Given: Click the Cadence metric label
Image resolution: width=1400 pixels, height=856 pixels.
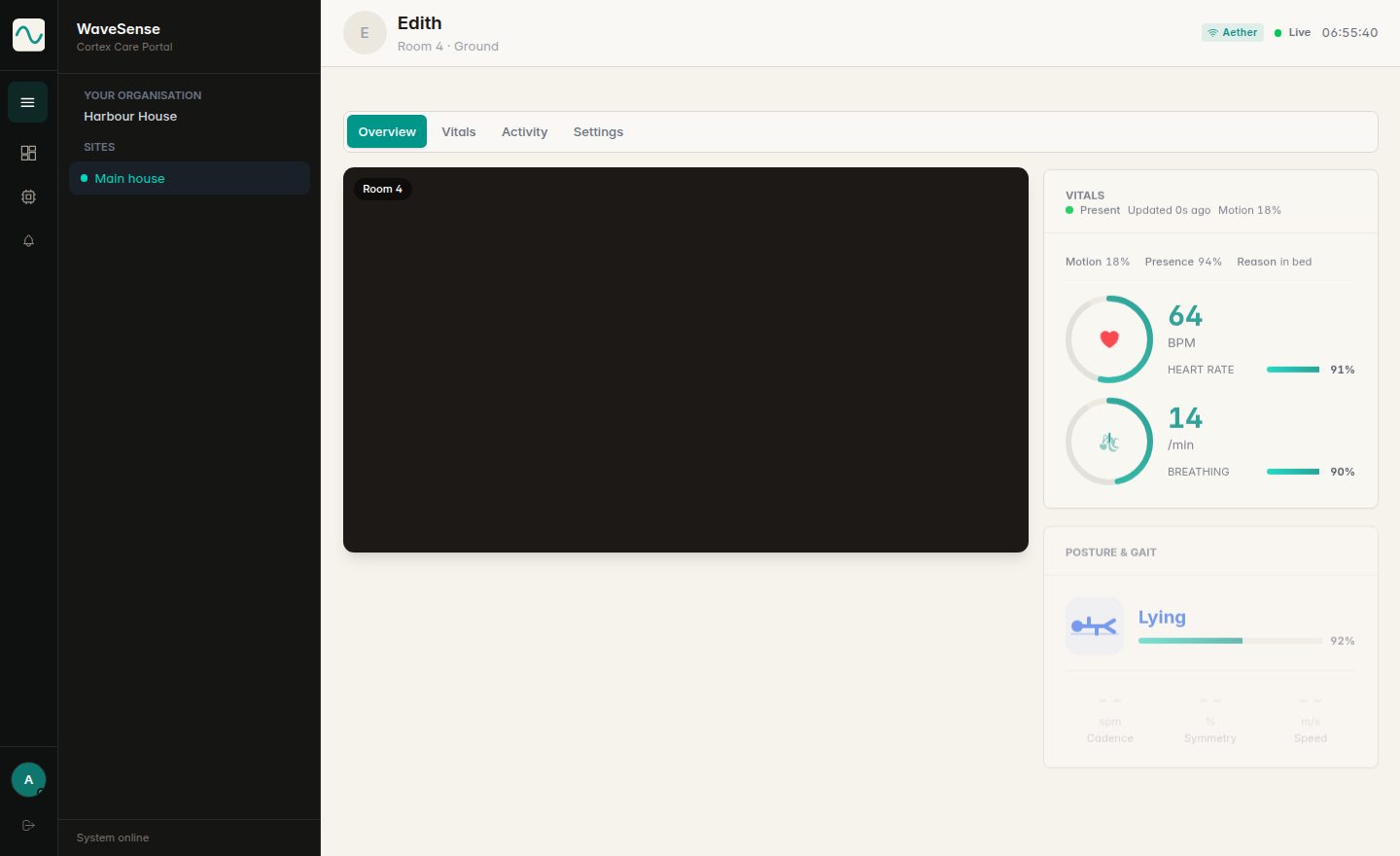Looking at the screenshot, I should coord(1110,738).
